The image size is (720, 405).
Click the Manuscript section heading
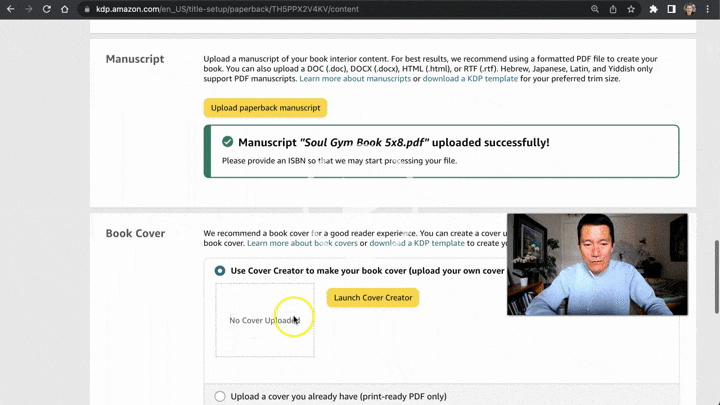(x=135, y=59)
